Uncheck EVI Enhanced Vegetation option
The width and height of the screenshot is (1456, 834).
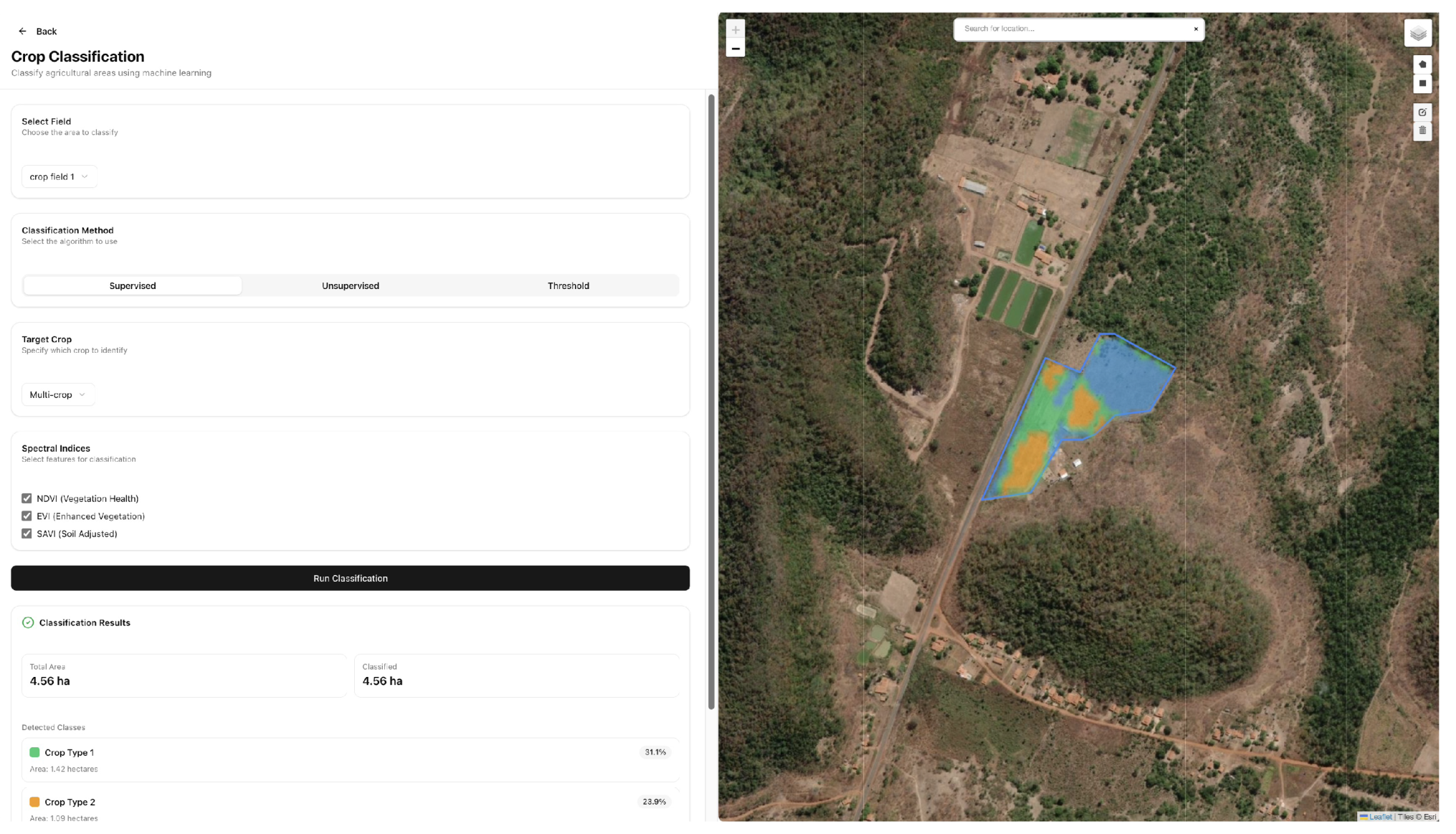click(27, 516)
